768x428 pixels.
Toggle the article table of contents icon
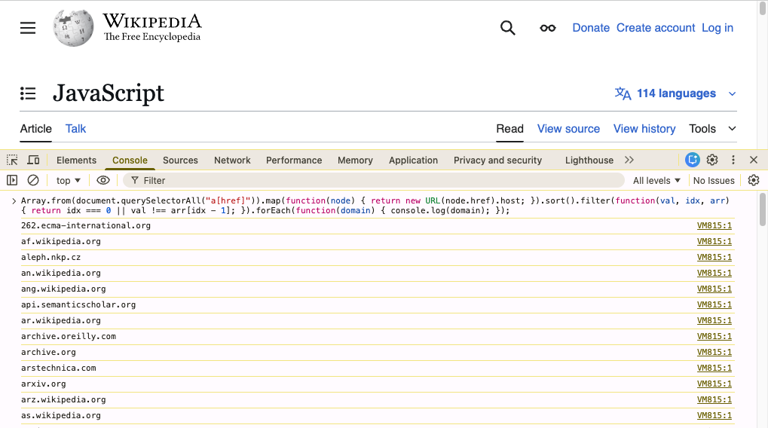tap(28, 93)
